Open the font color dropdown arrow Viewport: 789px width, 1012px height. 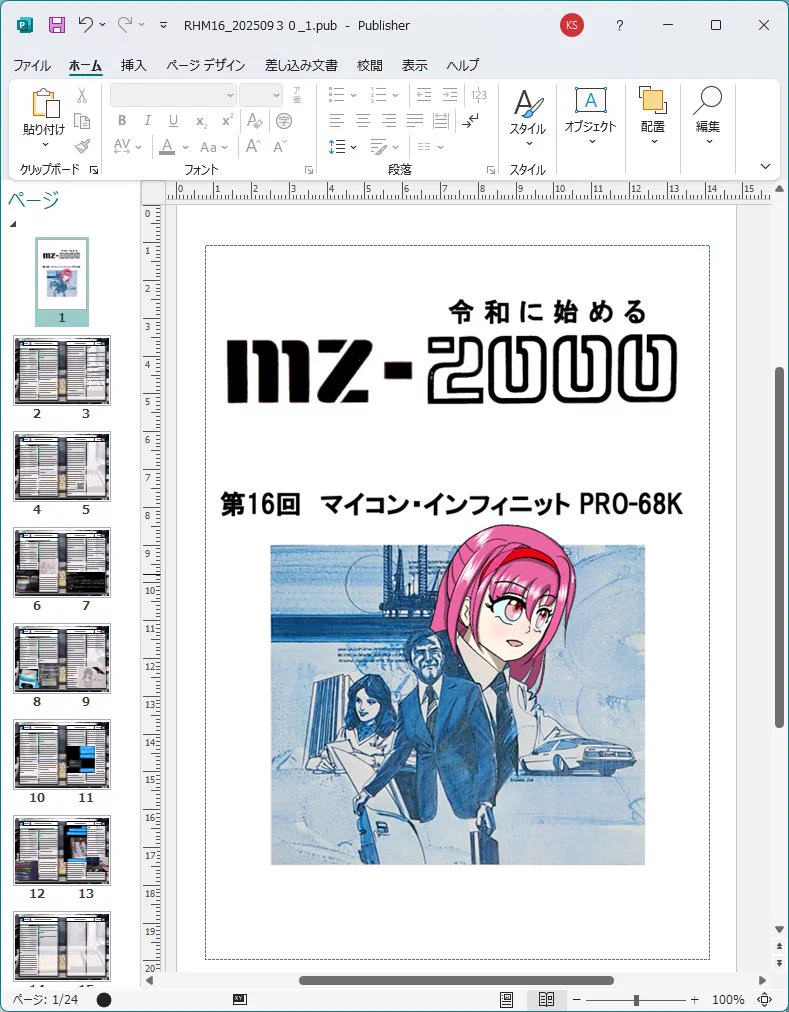coord(185,147)
